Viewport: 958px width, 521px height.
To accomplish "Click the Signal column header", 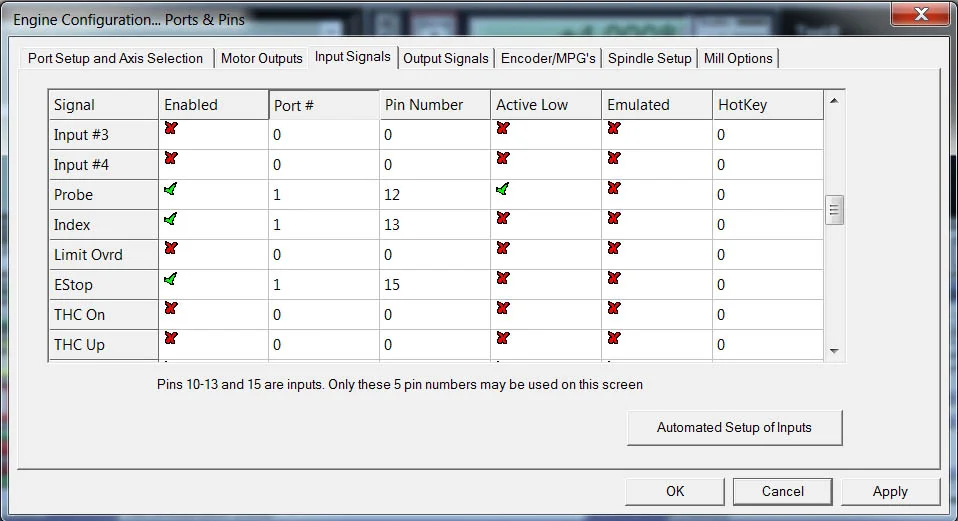I will click(x=103, y=104).
